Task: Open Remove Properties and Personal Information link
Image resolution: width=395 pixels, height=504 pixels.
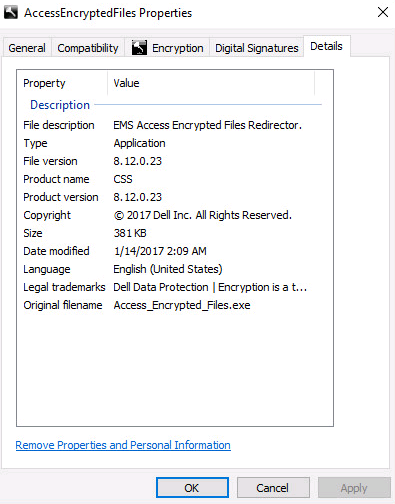Action: pos(123,445)
